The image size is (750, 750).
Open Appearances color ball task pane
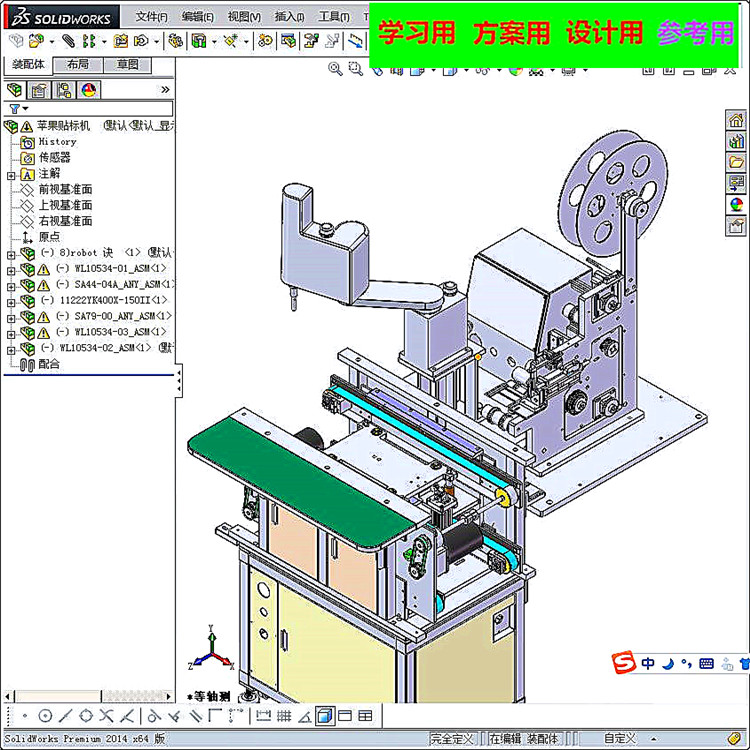pyautogui.click(x=736, y=205)
